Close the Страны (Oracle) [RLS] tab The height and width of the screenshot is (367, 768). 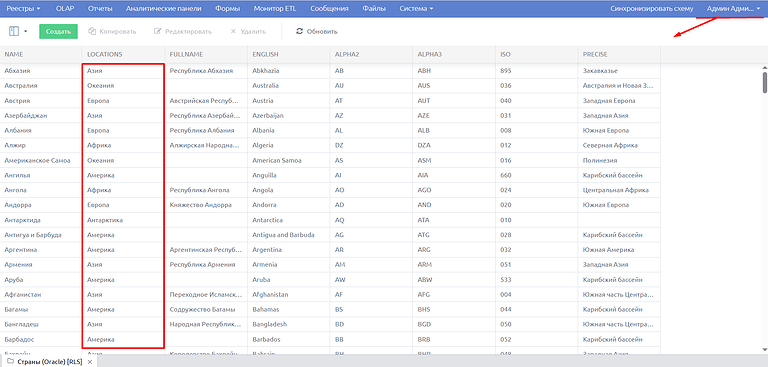tap(90, 362)
